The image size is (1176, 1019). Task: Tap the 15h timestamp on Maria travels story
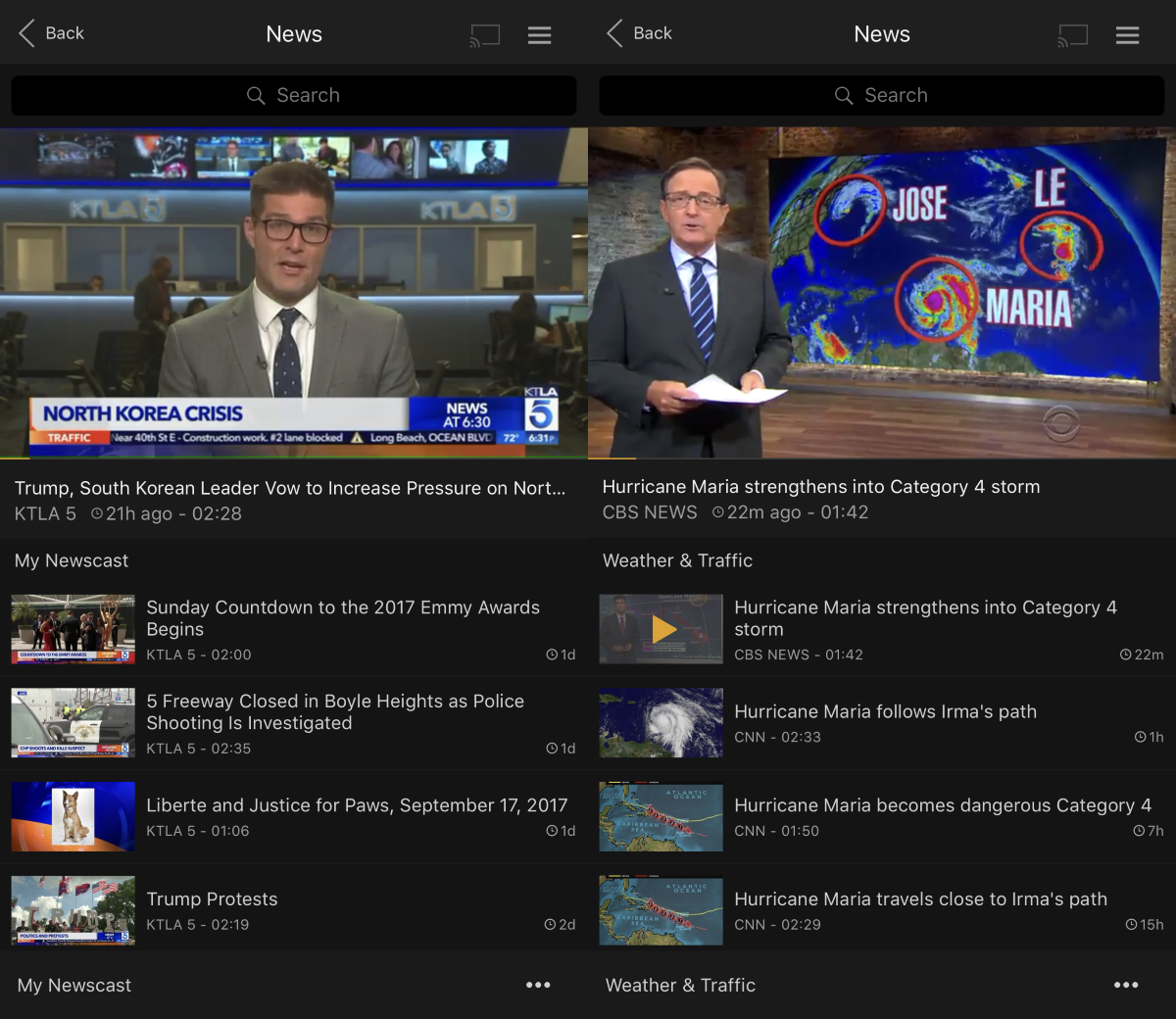tap(1145, 925)
